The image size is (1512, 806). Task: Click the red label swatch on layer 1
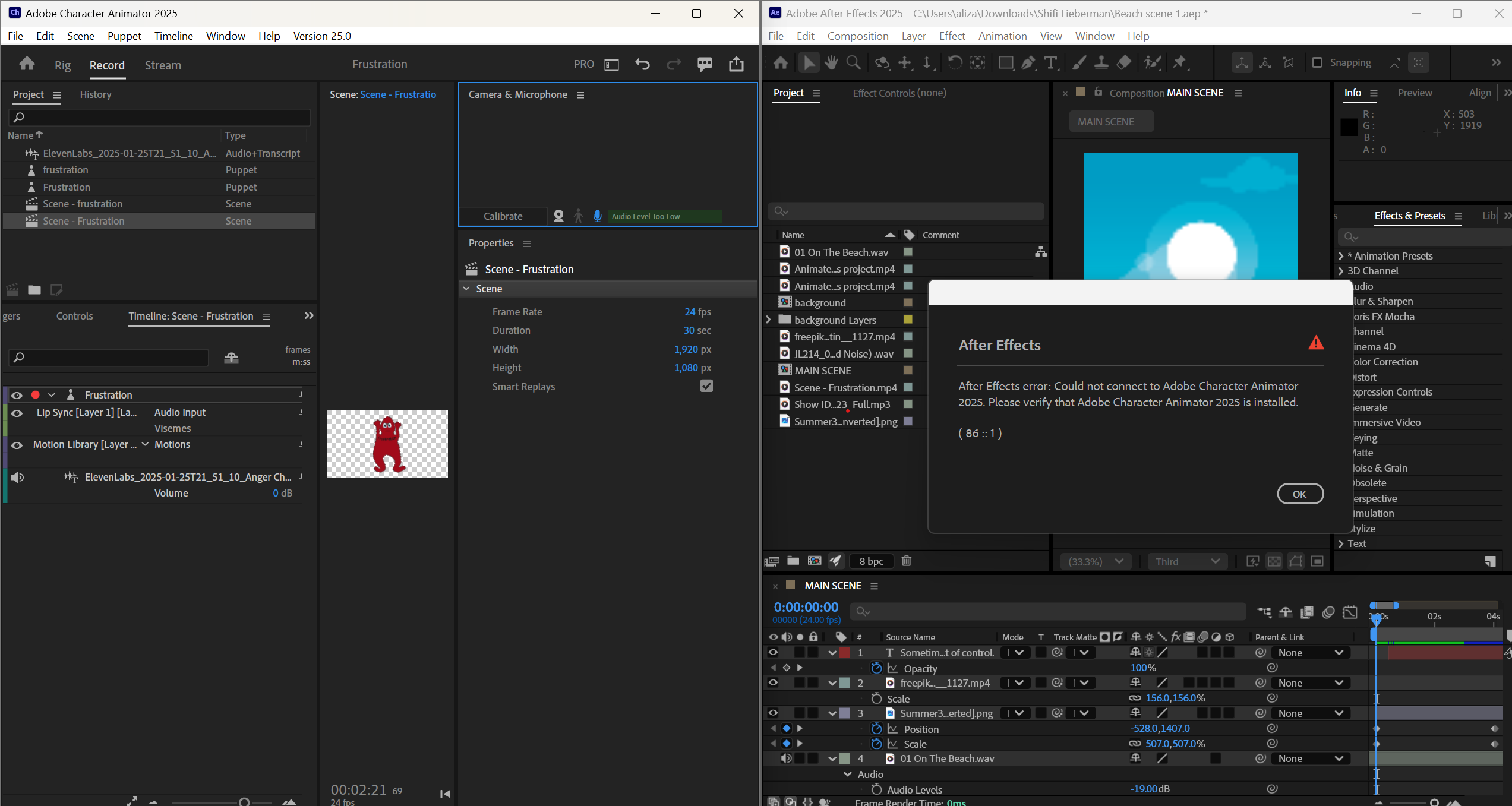(x=844, y=653)
